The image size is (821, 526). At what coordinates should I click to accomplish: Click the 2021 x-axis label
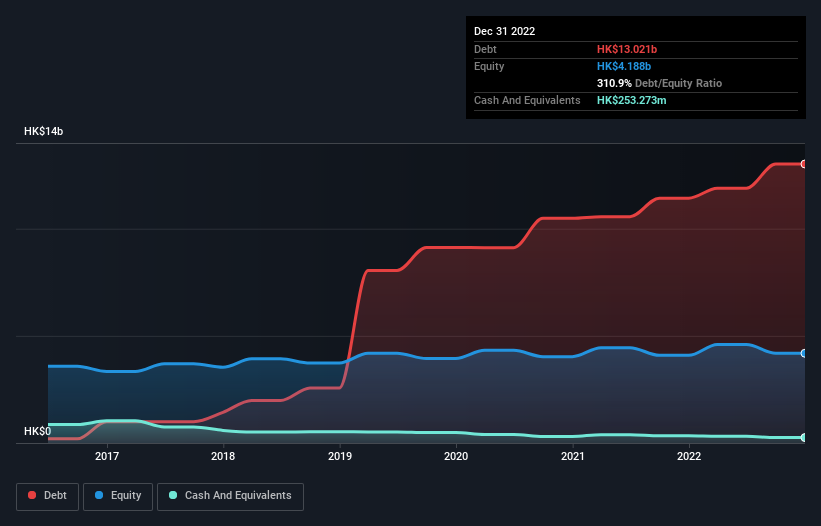point(573,456)
